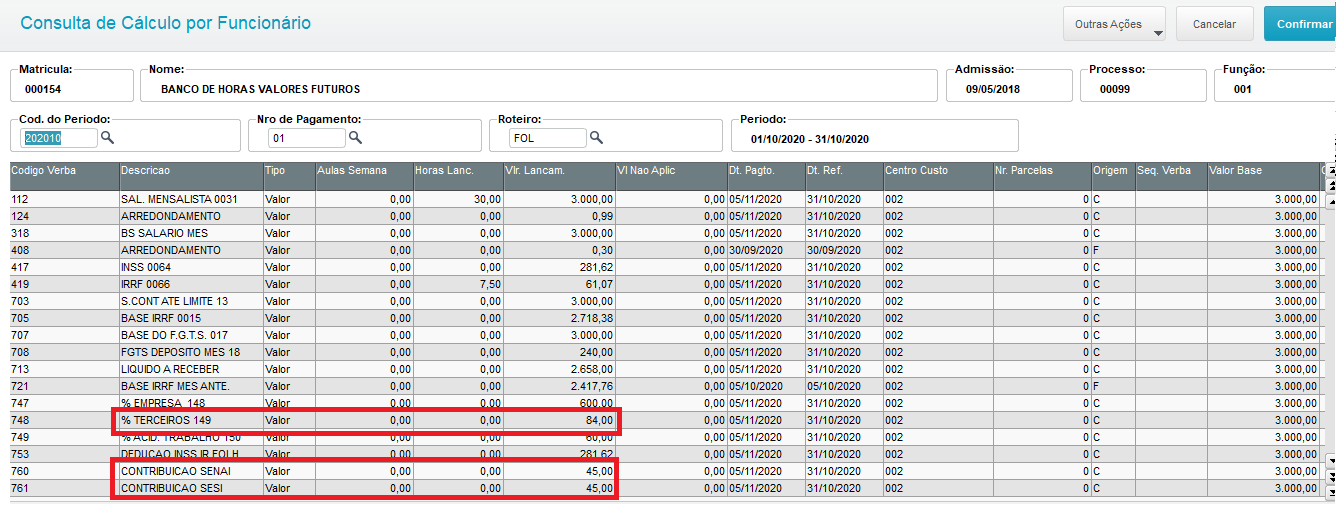Image resolution: width=1340 pixels, height=505 pixels.
Task: Click the 30/09/2020 payment date cell
Action: coord(766,250)
